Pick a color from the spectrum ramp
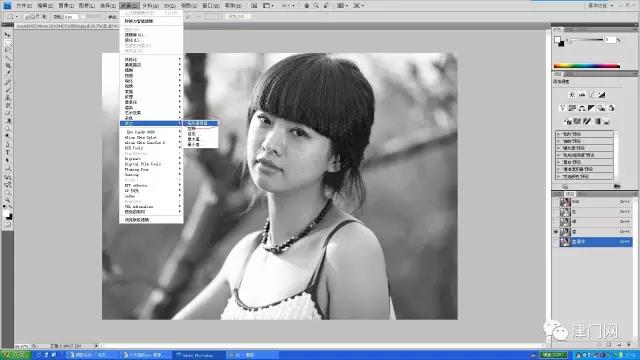This screenshot has height=360, width=640. click(x=587, y=66)
